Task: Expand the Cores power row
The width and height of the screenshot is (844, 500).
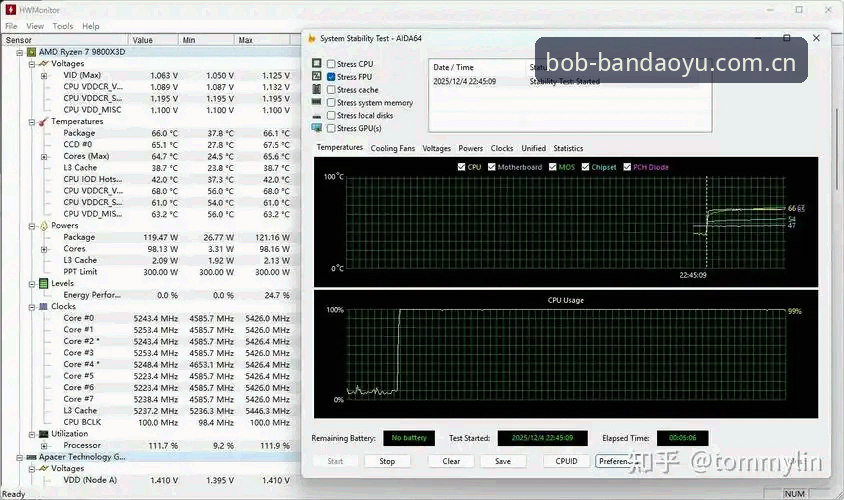Action: (44, 249)
